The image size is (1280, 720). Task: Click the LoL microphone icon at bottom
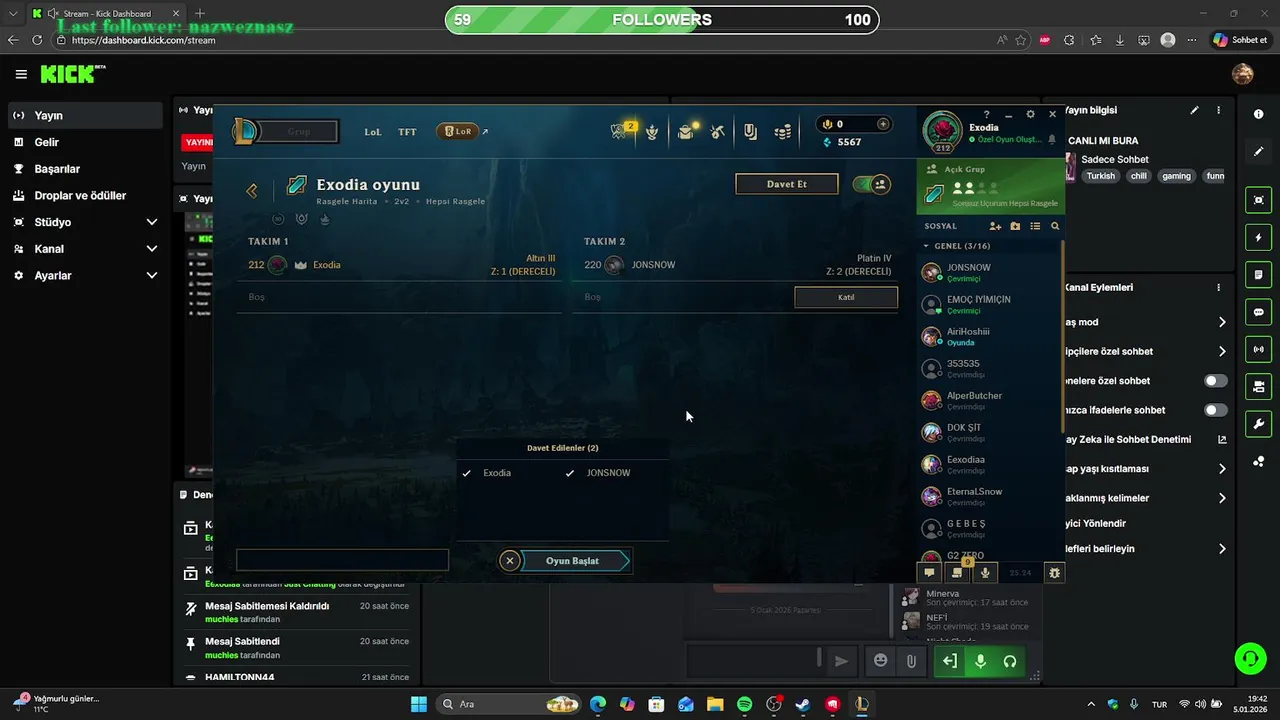pos(985,573)
